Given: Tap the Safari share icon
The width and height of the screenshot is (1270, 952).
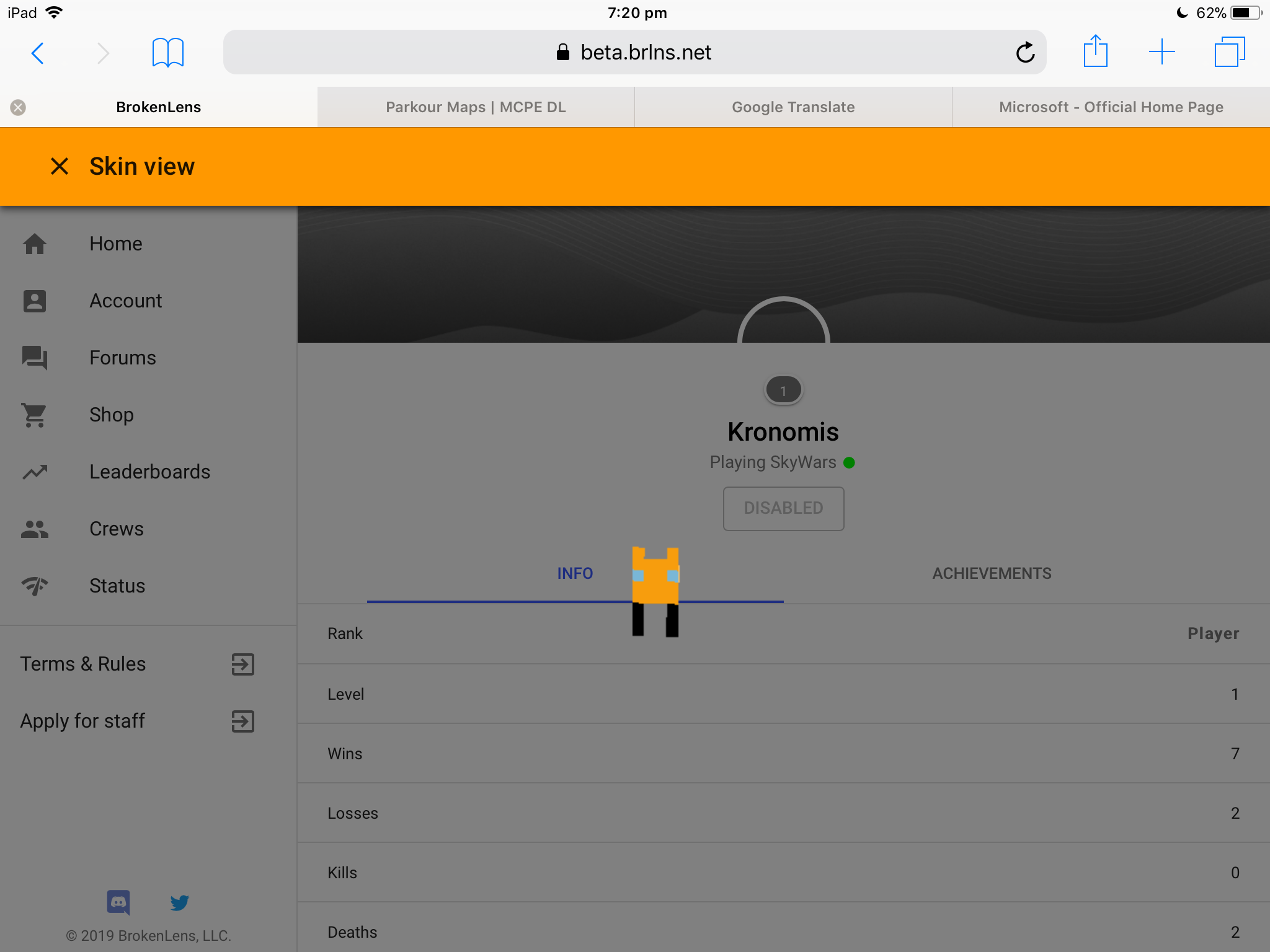Looking at the screenshot, I should [x=1096, y=51].
